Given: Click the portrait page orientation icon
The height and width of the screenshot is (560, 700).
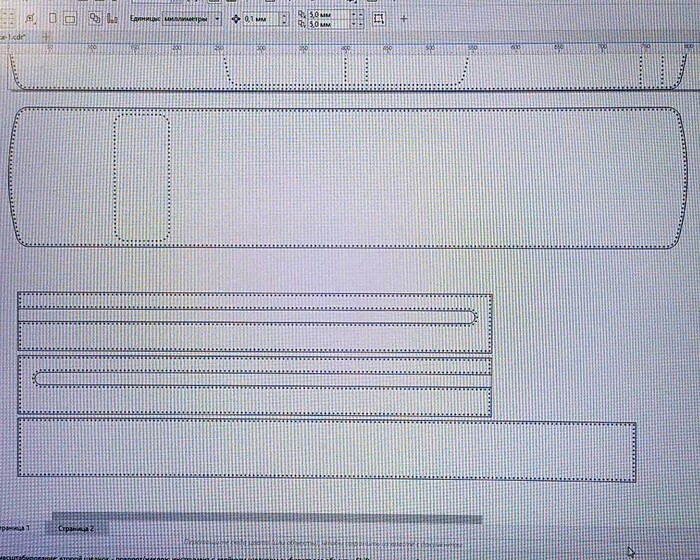Looking at the screenshot, I should point(53,19).
